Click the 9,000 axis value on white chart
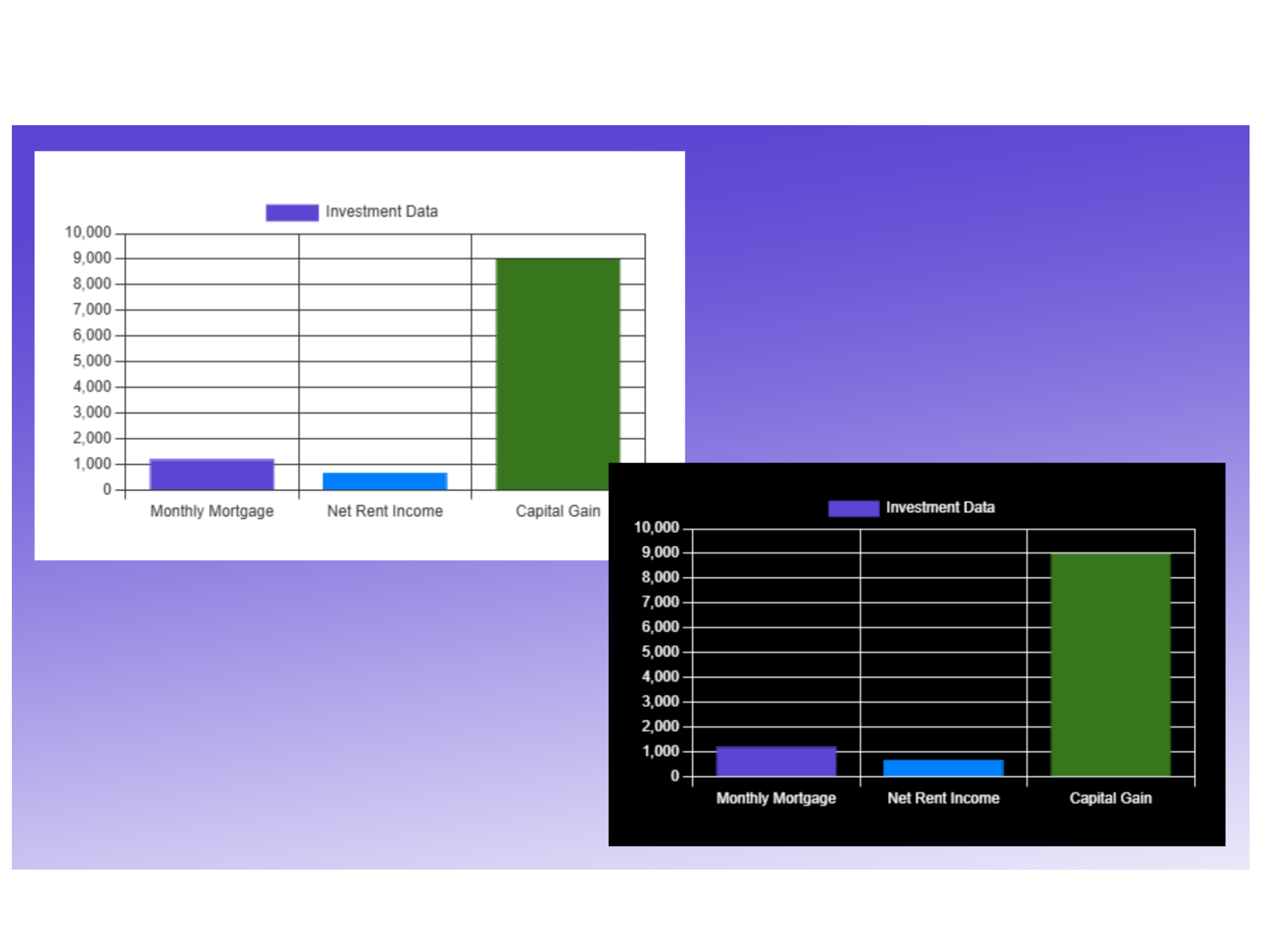This screenshot has width=1270, height=952. pyautogui.click(x=90, y=258)
